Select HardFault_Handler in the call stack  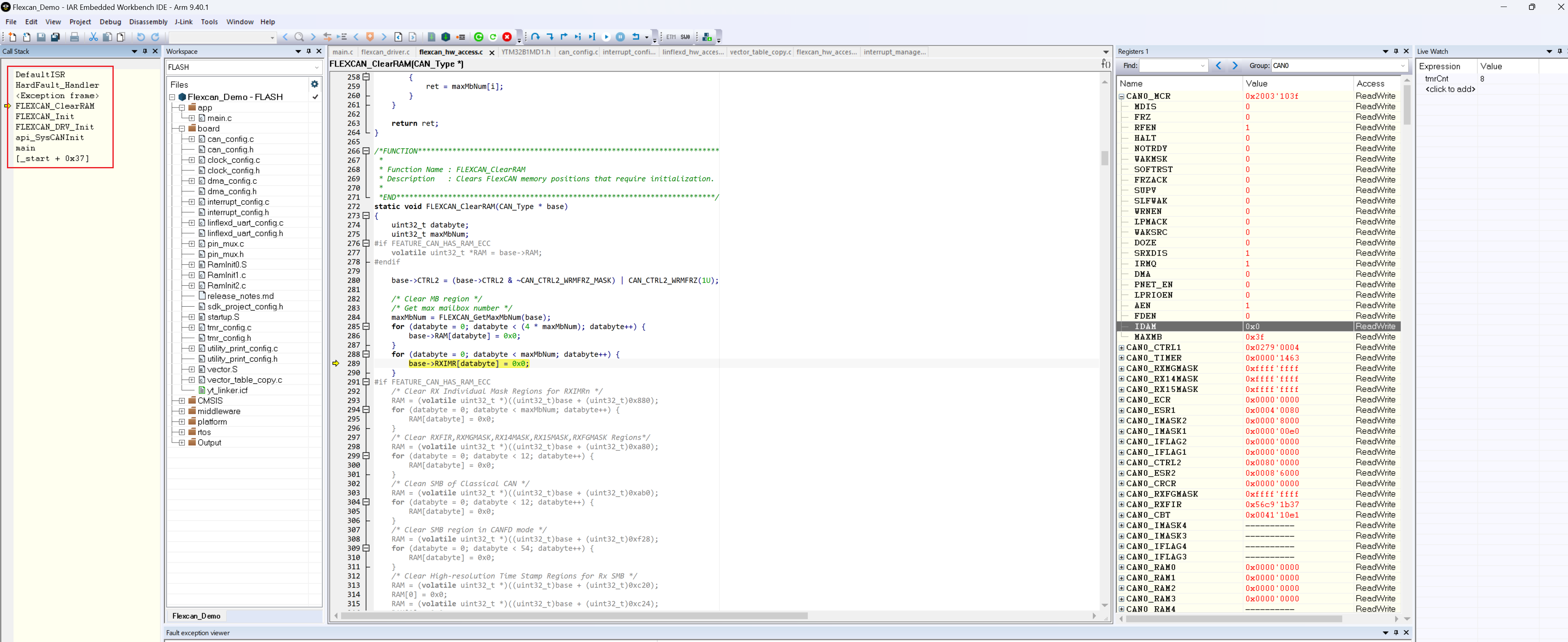pyautogui.click(x=57, y=85)
